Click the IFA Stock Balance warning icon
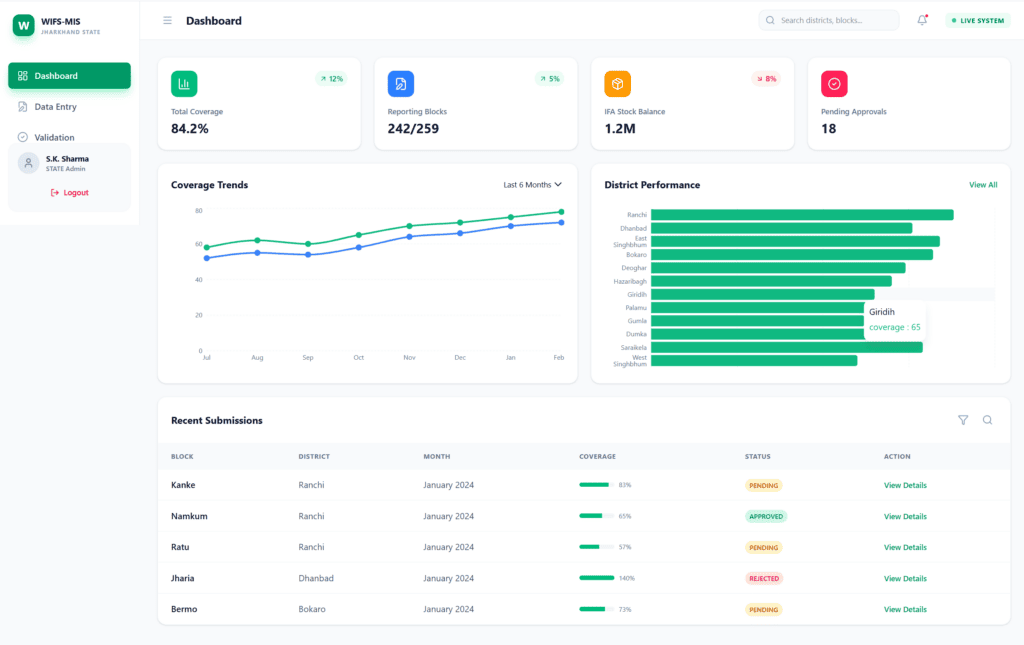The height and width of the screenshot is (645, 1024). 618,84
